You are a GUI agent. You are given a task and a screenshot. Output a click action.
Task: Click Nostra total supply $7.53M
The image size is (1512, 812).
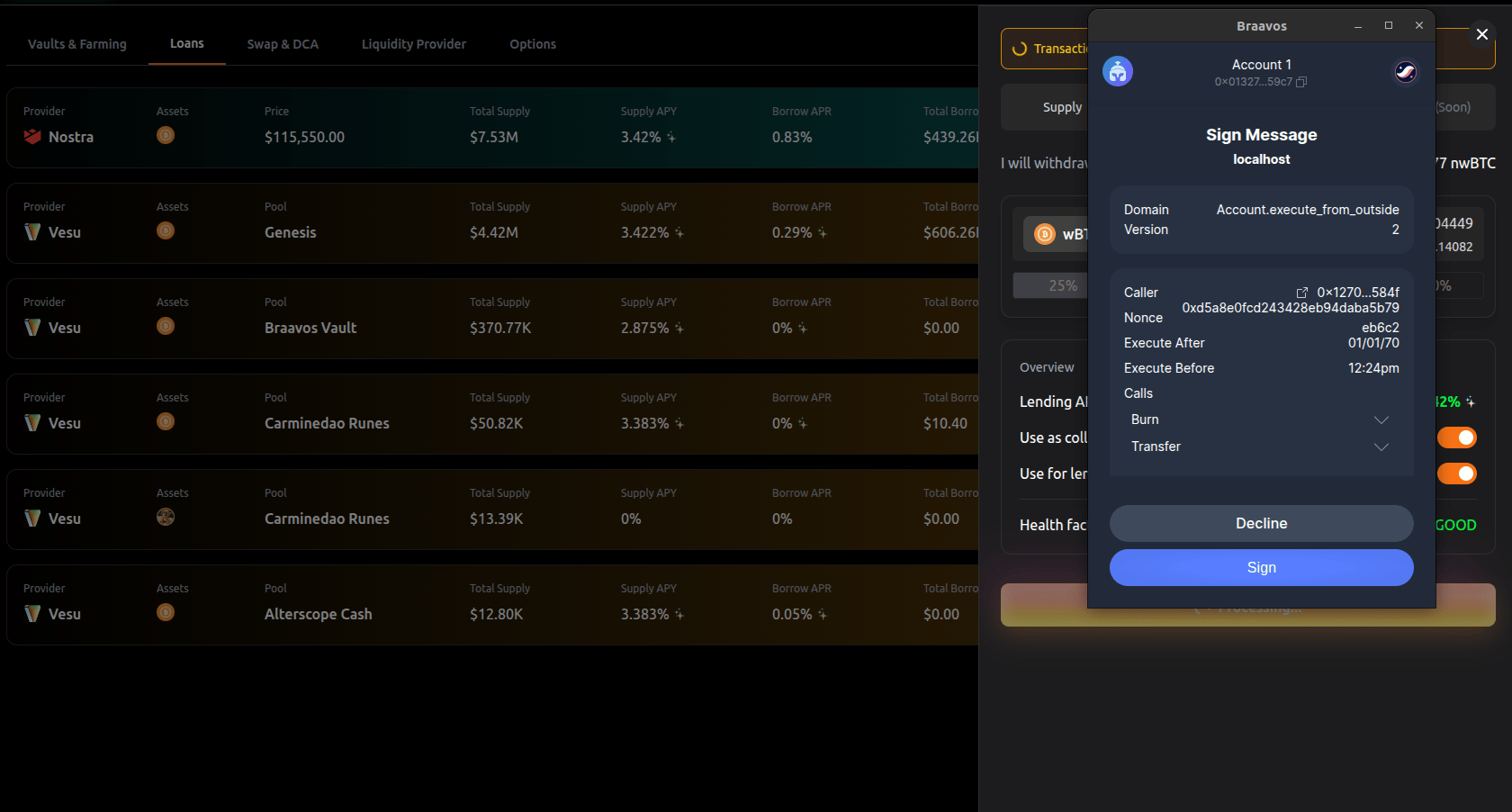[494, 137]
